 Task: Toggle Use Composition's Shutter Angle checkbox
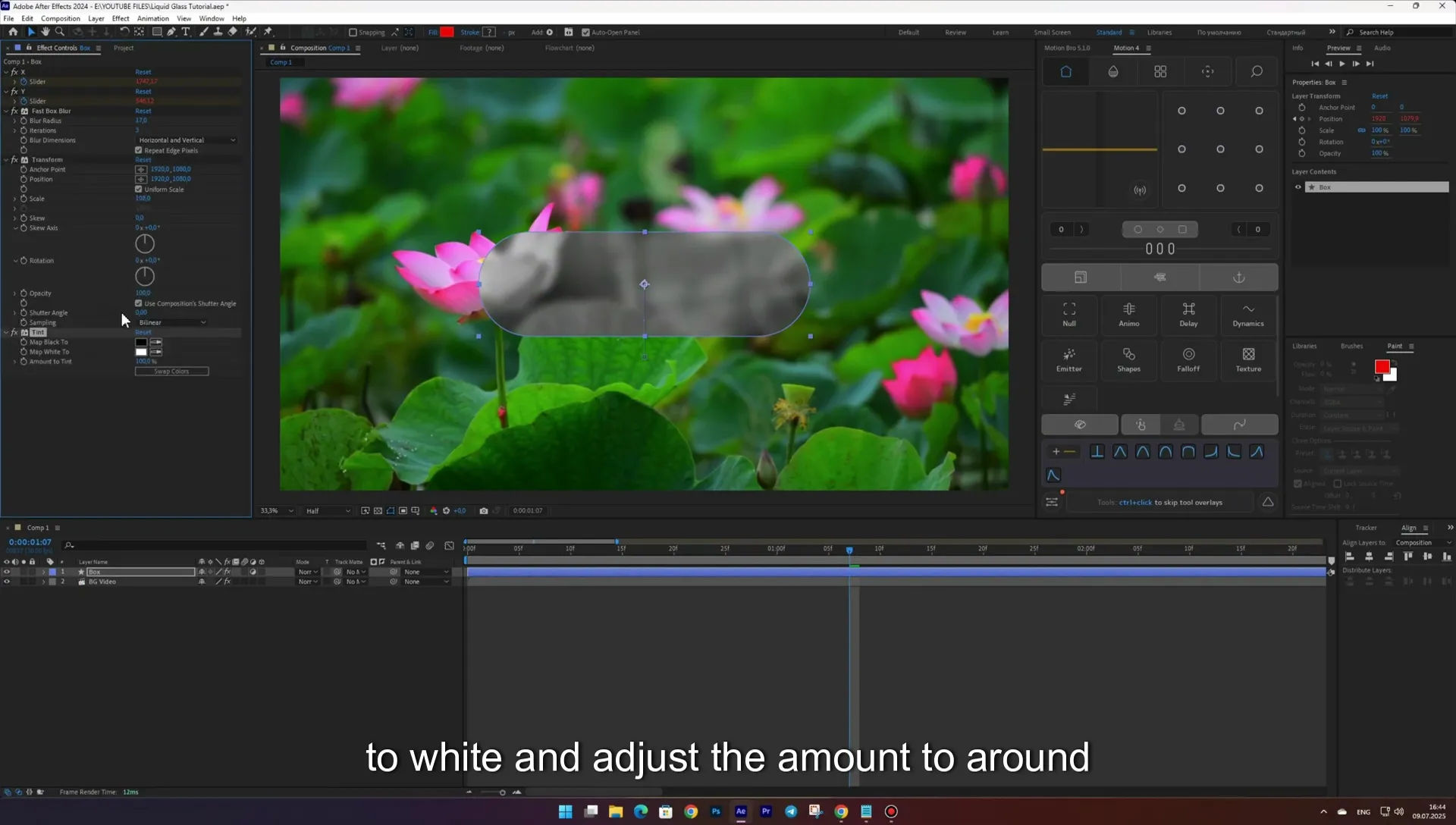pyautogui.click(x=139, y=303)
